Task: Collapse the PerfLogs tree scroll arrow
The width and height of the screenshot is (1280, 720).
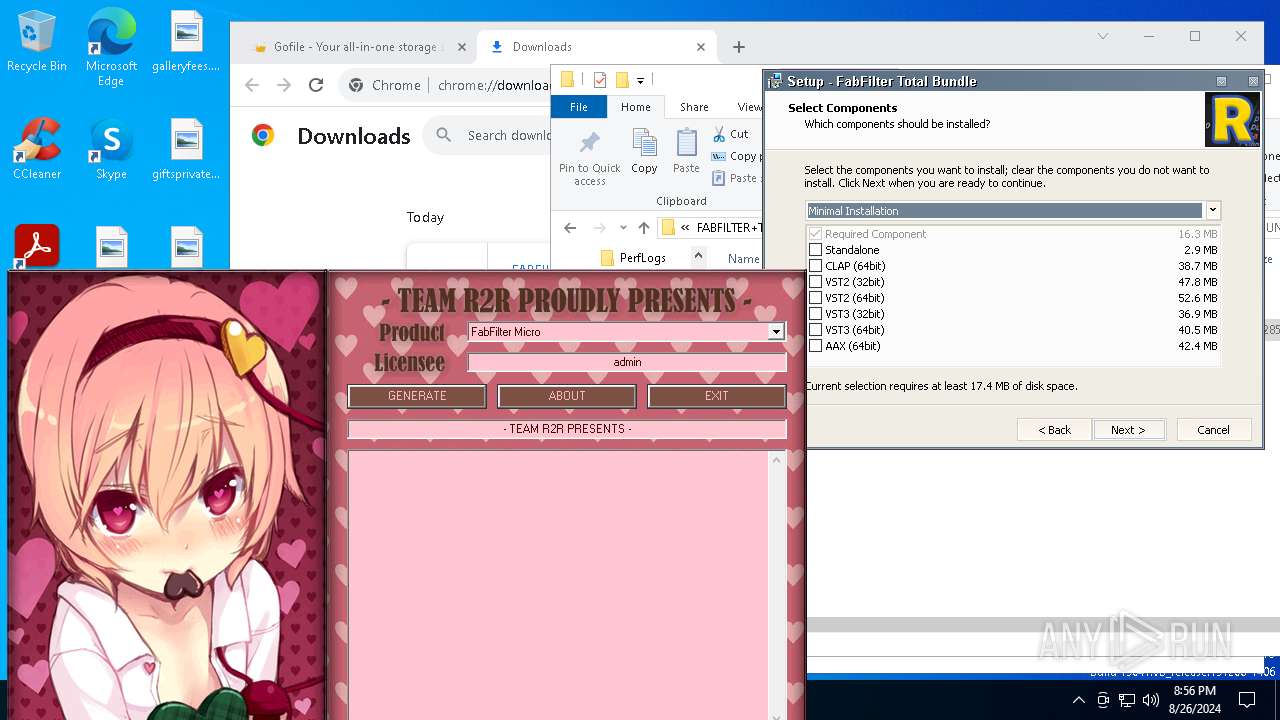Action: [698, 256]
